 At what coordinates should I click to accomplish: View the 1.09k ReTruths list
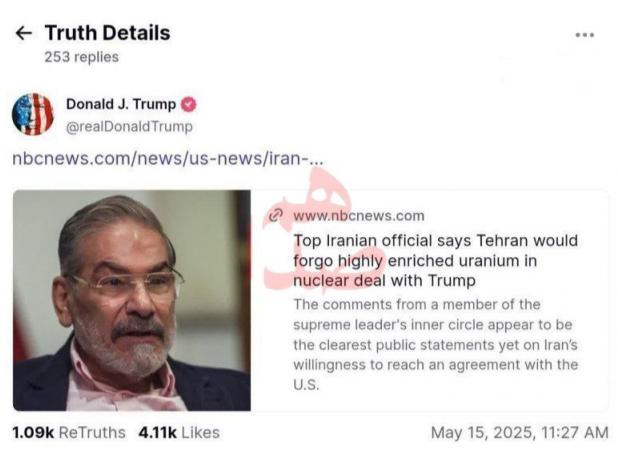(69, 432)
